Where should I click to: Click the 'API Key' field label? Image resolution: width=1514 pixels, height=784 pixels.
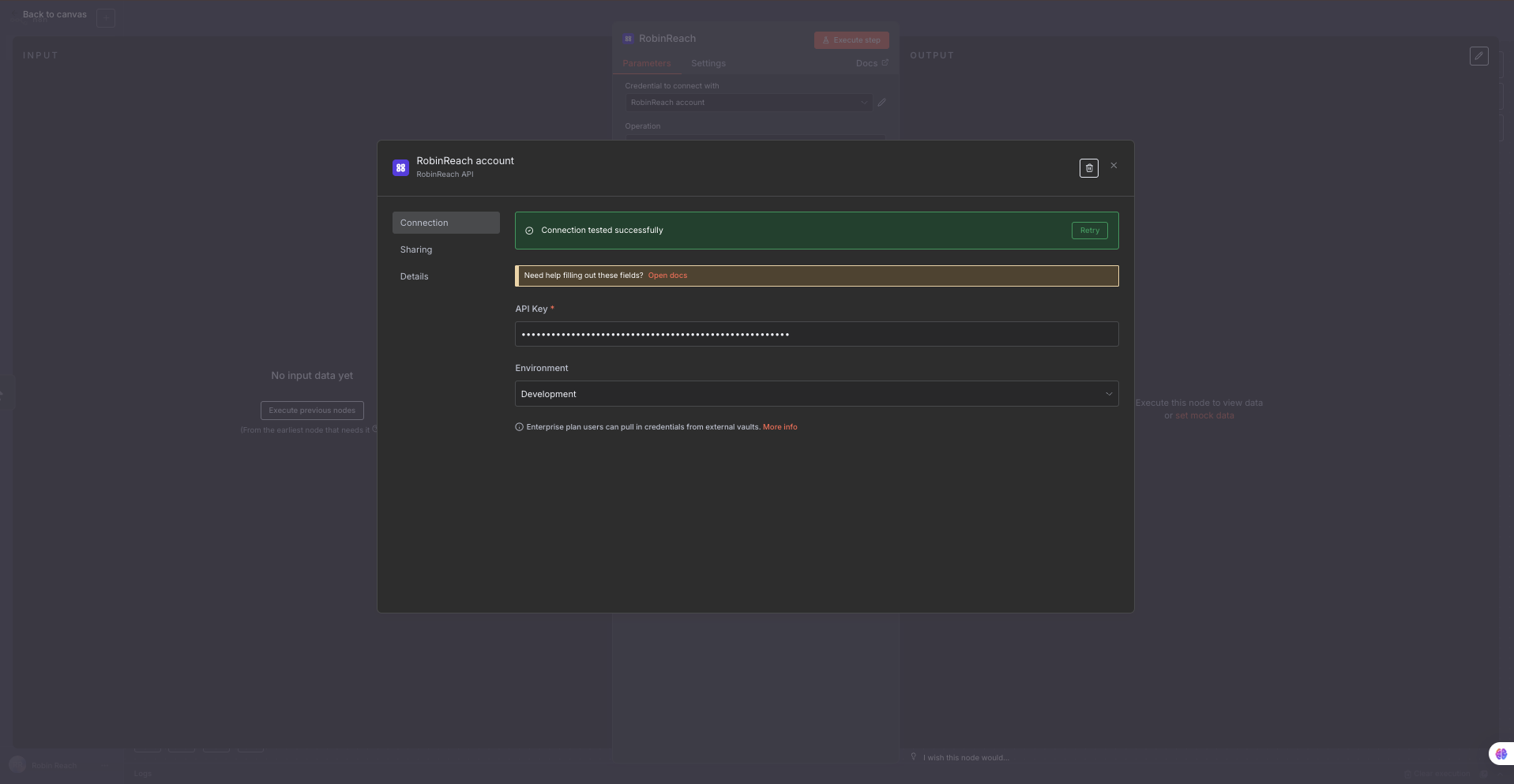tap(531, 309)
